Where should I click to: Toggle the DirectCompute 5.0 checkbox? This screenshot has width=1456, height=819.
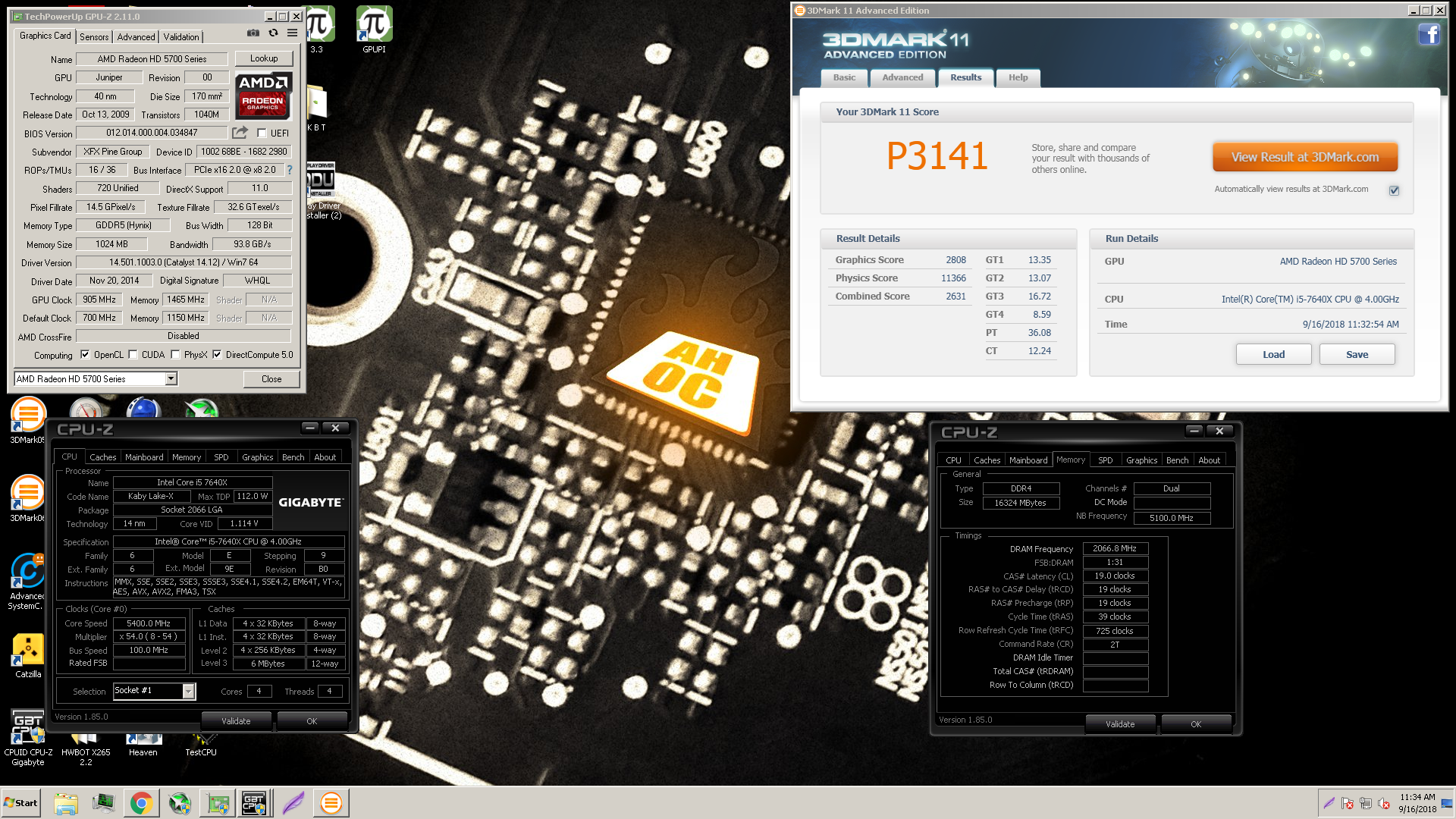217,355
